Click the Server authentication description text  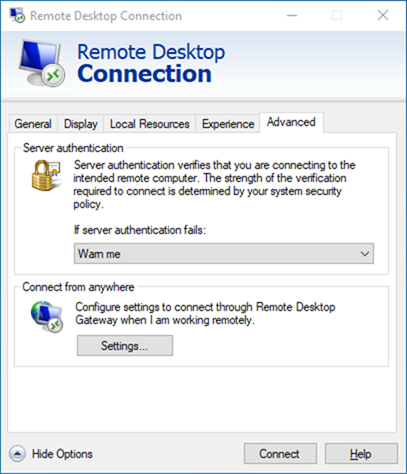[x=214, y=184]
